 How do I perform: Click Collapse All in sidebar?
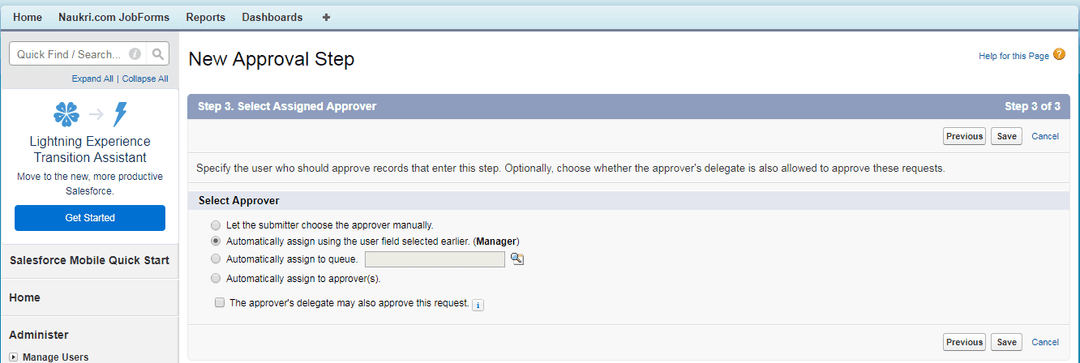tap(145, 79)
